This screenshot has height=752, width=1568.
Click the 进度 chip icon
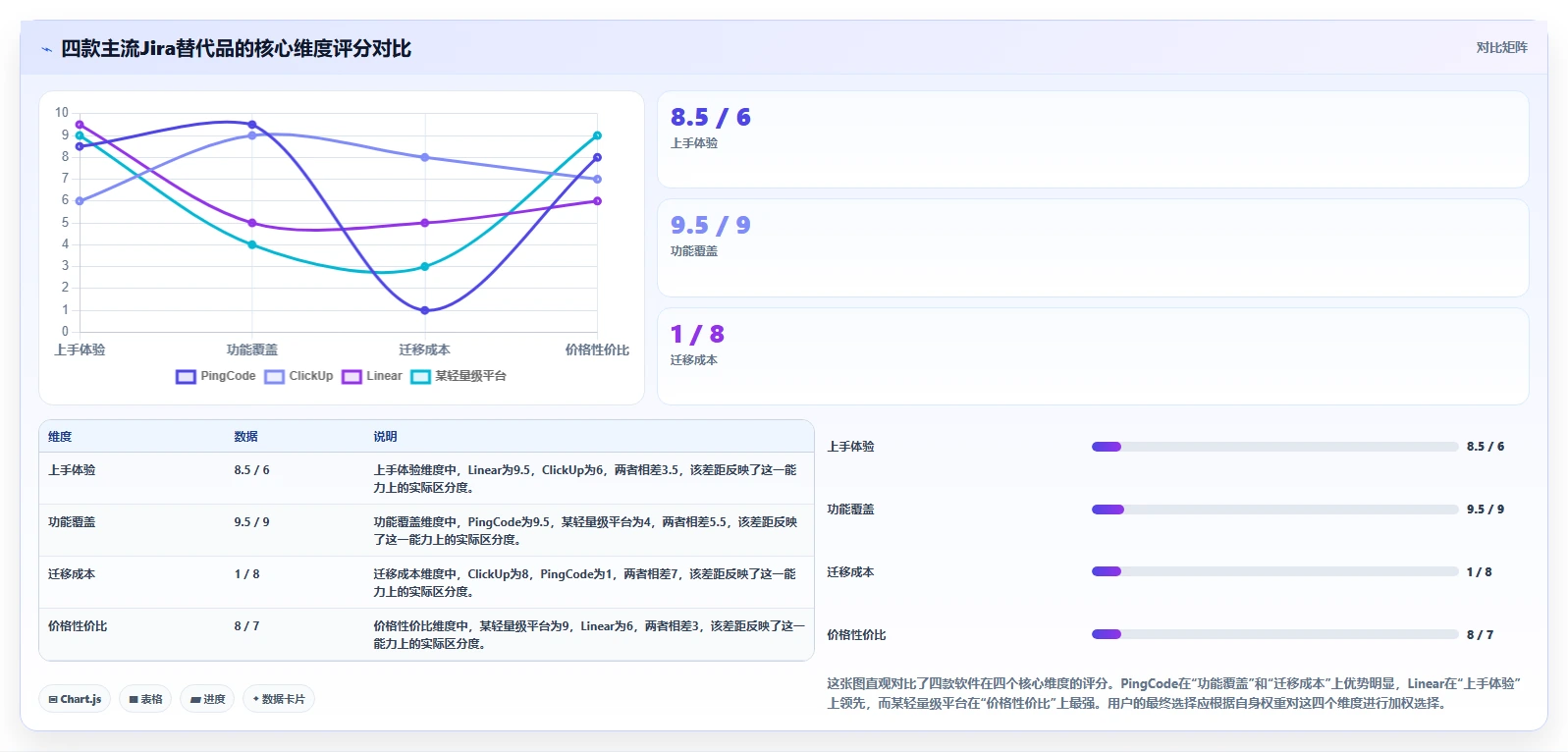click(x=195, y=700)
